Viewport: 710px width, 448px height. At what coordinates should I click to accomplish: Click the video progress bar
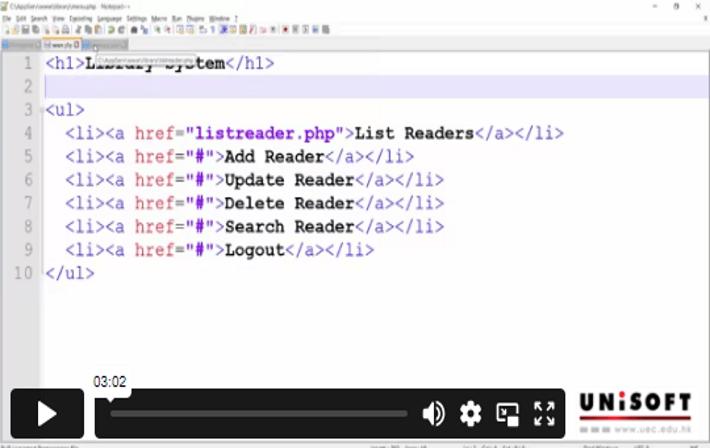coord(258,414)
